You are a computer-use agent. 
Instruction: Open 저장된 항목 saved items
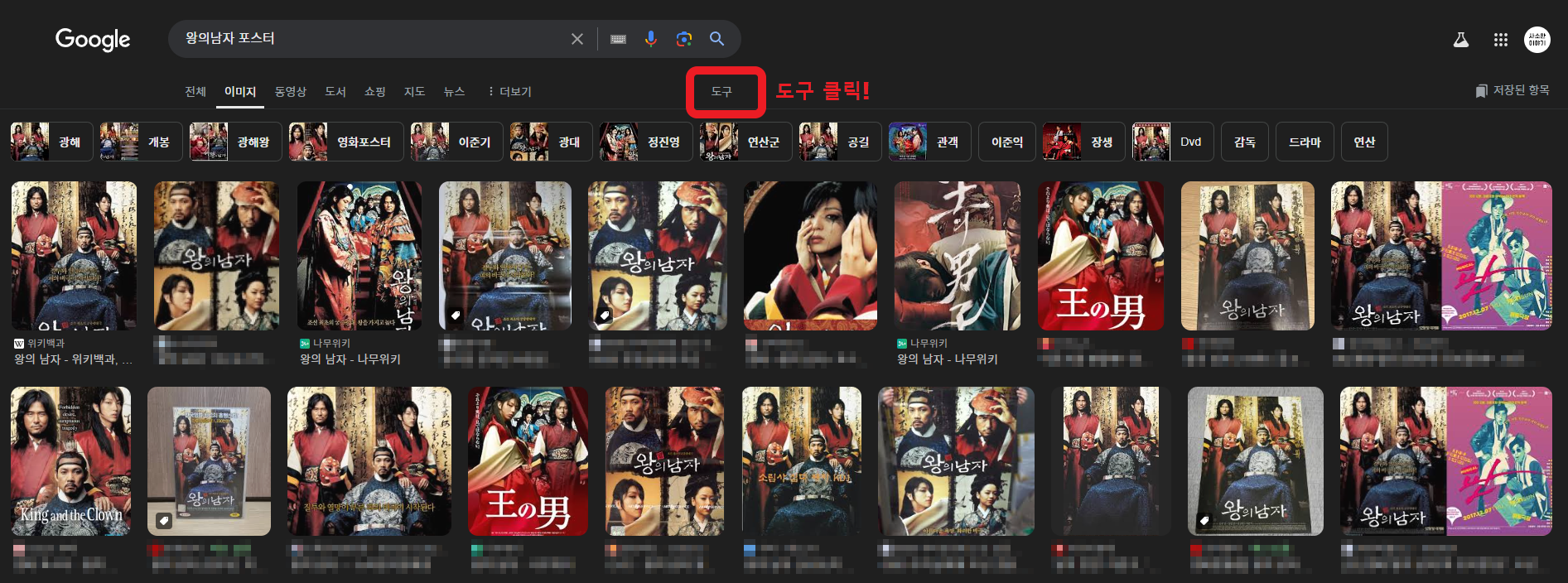pyautogui.click(x=1513, y=90)
